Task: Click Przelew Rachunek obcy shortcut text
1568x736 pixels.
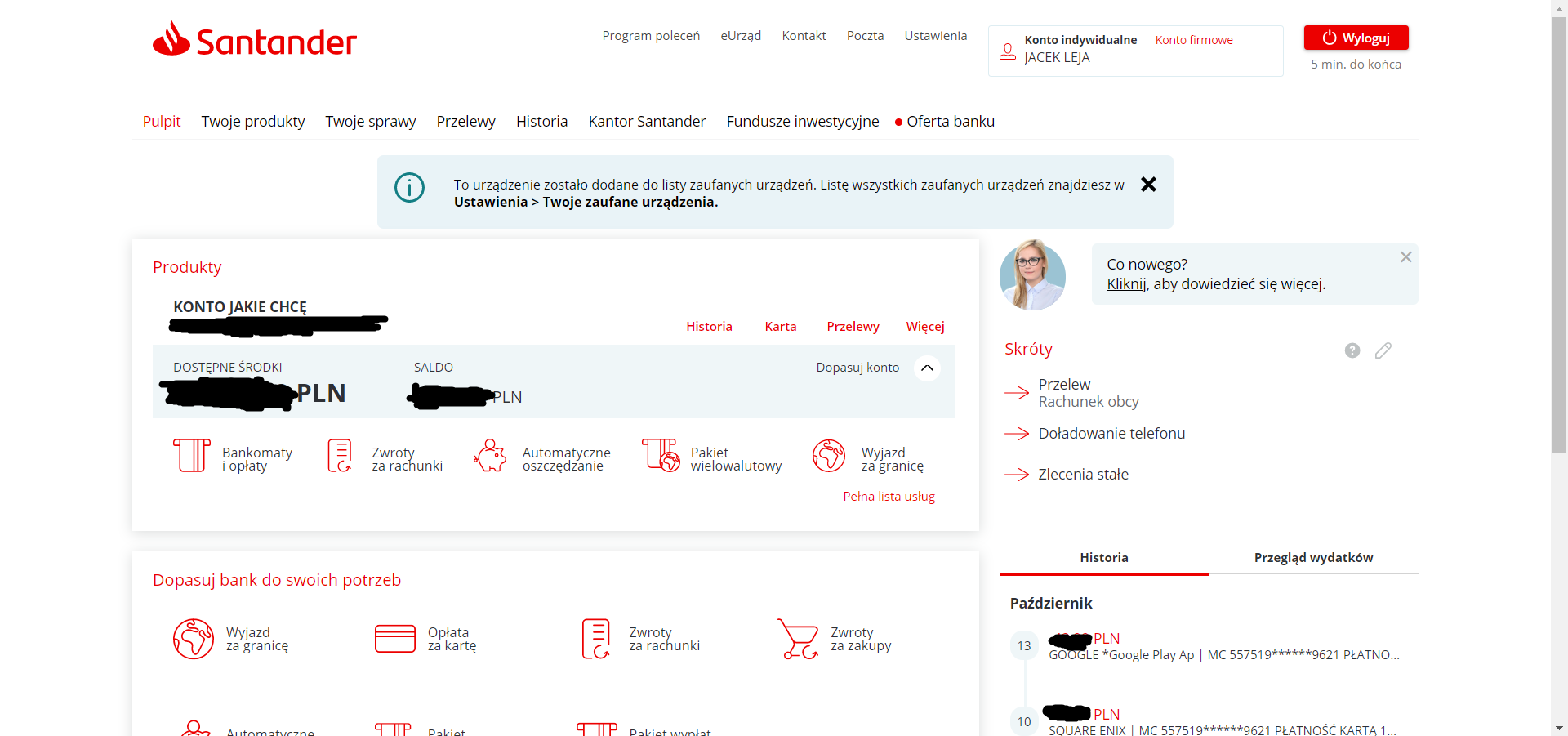Action: point(1089,393)
